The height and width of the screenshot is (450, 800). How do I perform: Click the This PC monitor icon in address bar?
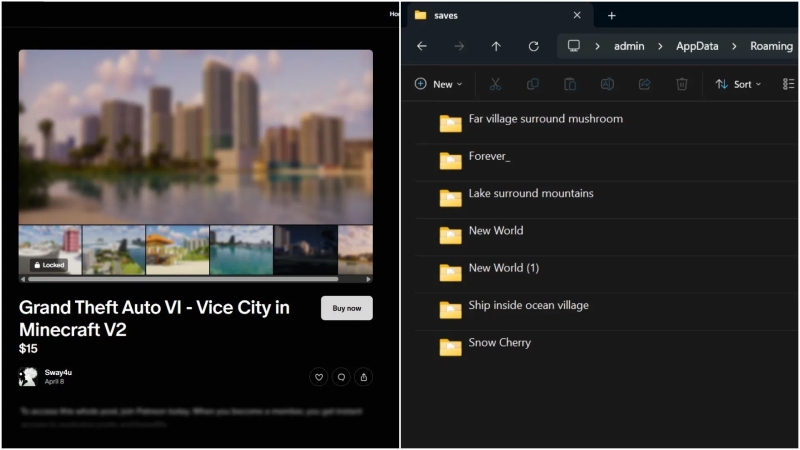[x=573, y=46]
